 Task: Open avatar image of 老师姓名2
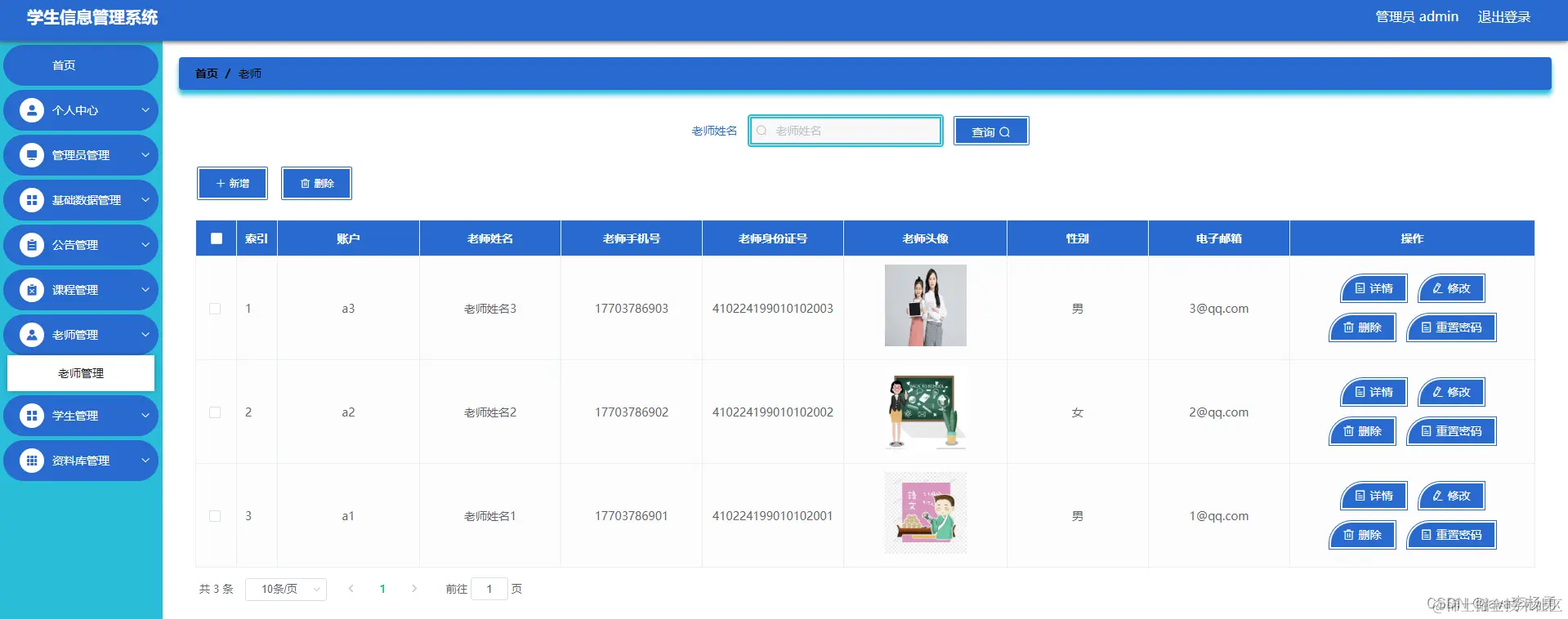(x=926, y=409)
